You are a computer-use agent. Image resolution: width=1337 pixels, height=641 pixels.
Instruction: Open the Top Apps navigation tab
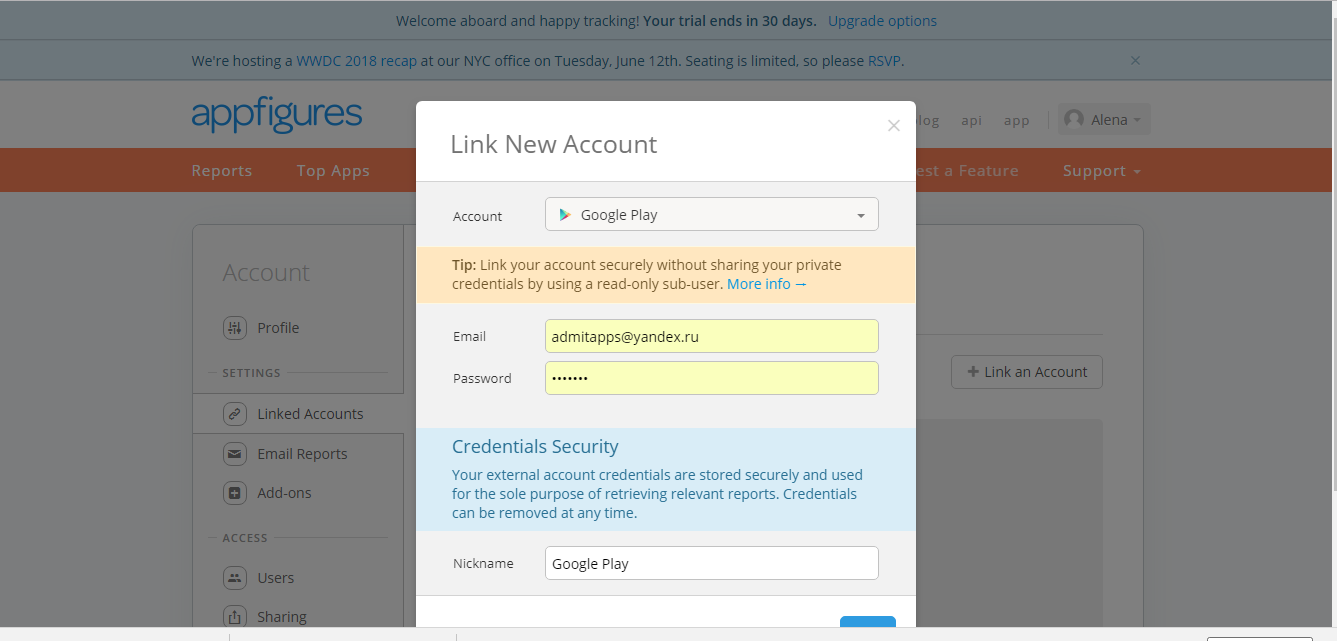(x=333, y=171)
